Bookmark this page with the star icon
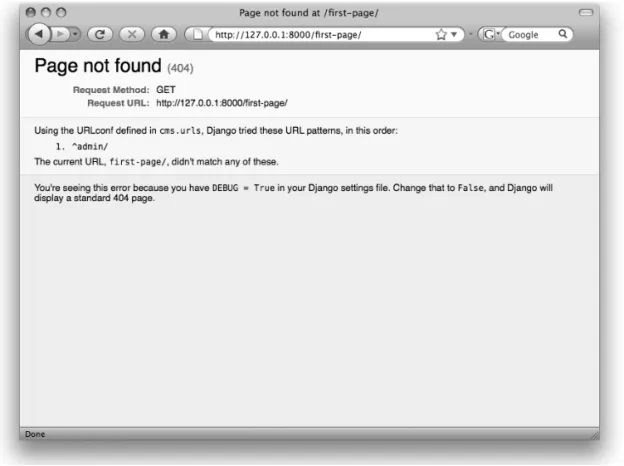The width and height of the screenshot is (624, 466). click(x=441, y=35)
